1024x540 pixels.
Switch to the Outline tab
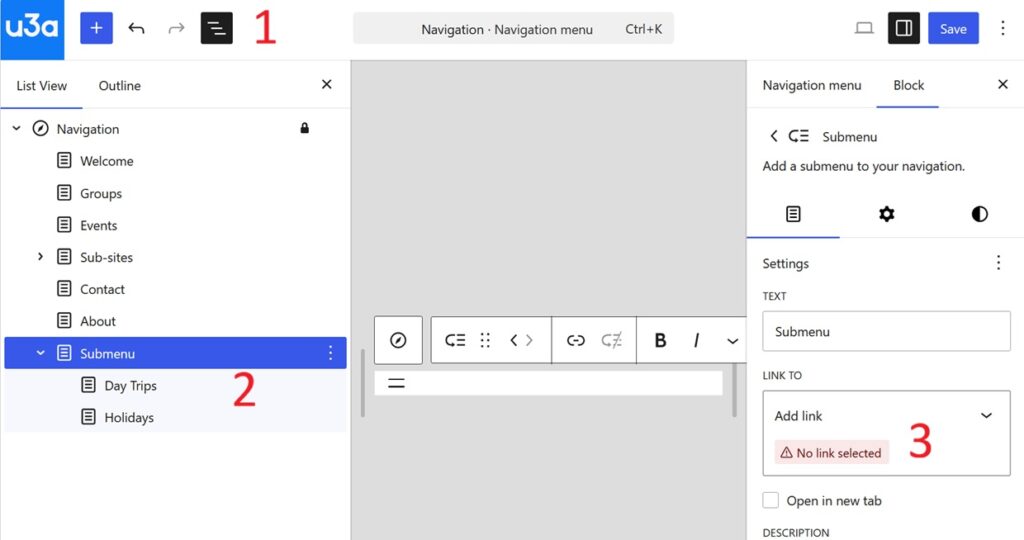tap(120, 86)
